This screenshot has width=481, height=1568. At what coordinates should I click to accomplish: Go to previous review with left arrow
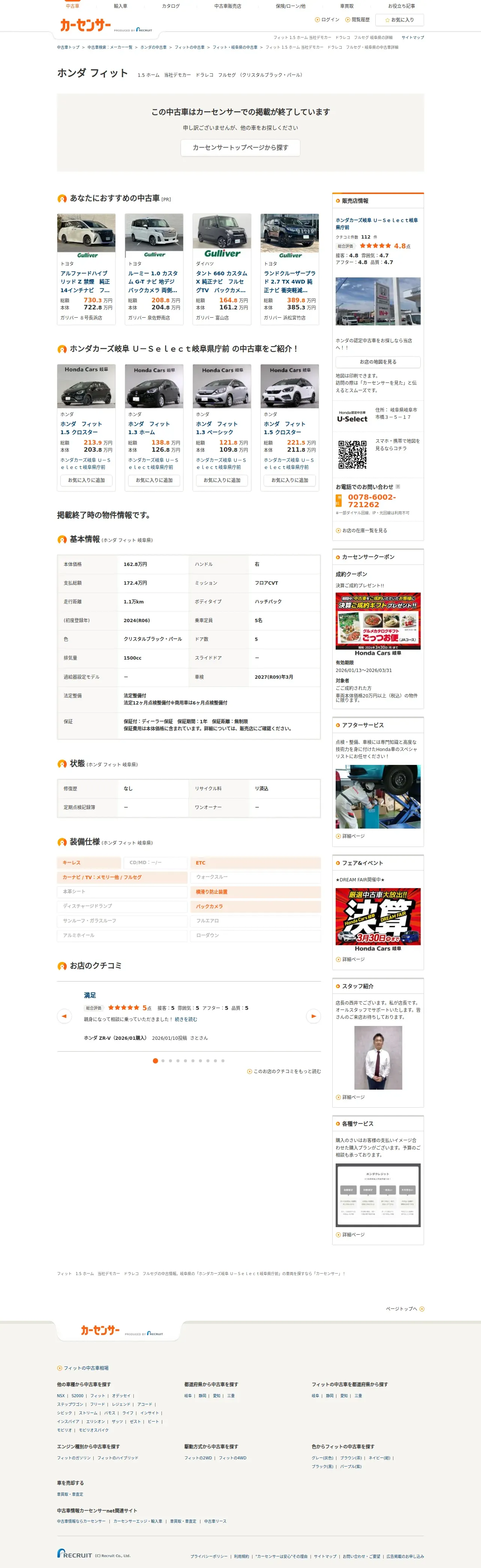64,1016
